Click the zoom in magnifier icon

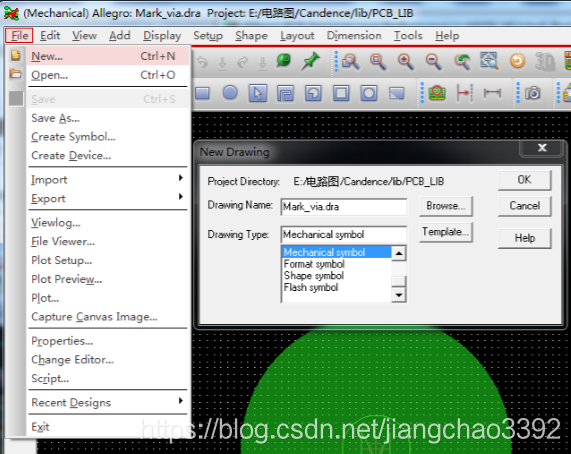click(405, 61)
